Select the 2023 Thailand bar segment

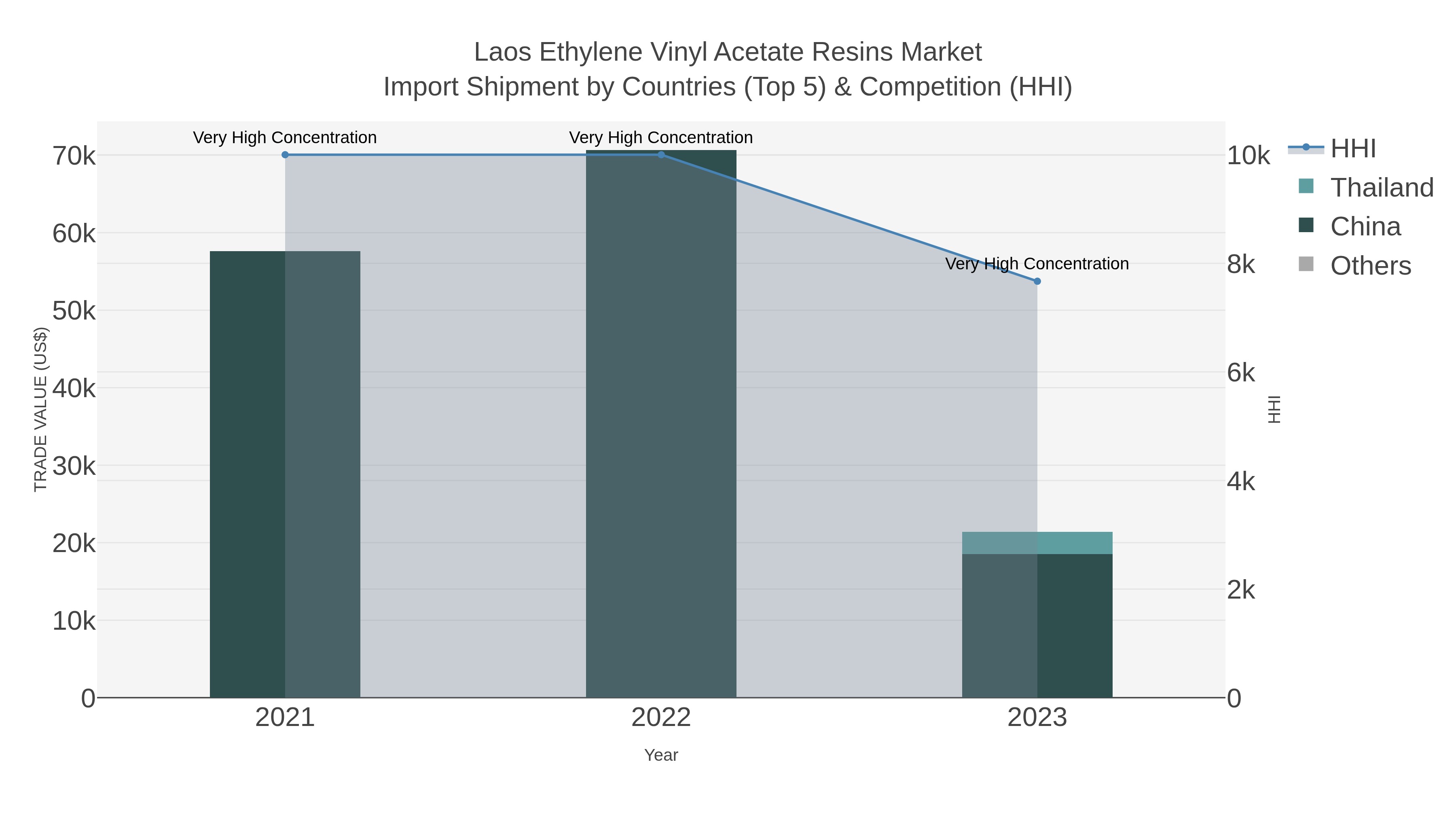click(1037, 543)
